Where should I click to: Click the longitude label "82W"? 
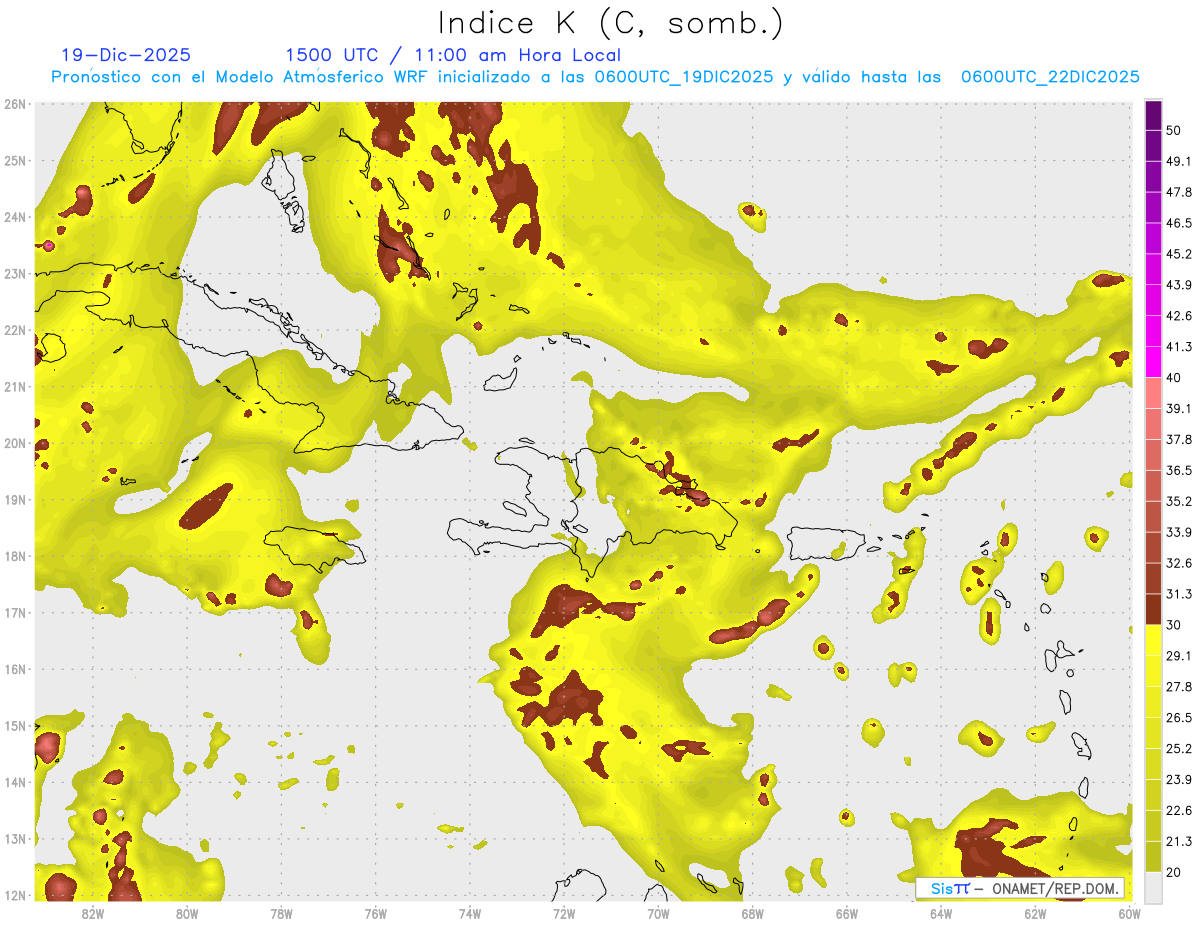tap(92, 913)
